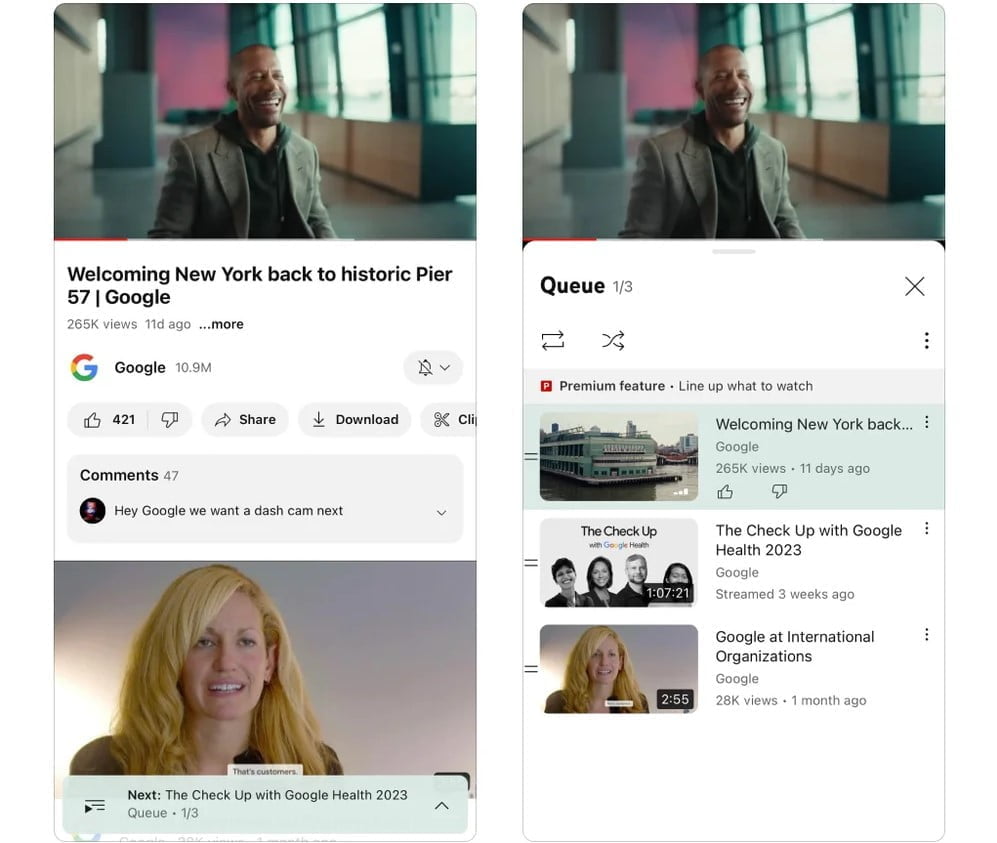The image size is (997, 843).
Task: Download the video
Action: 355,420
